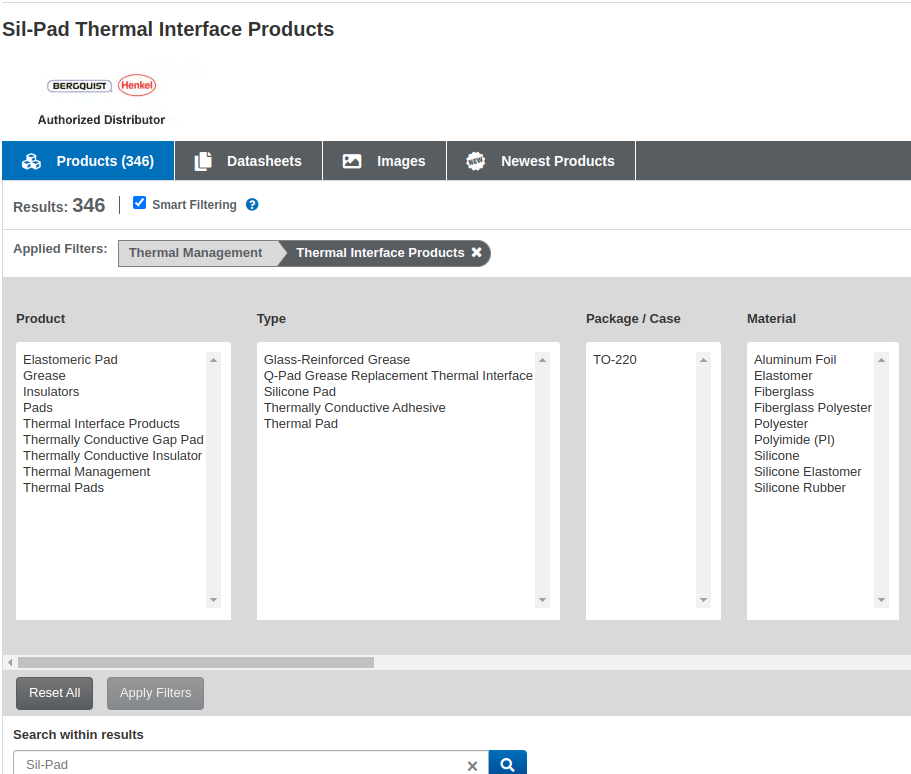Click the Apply Filters button
The height and width of the screenshot is (774, 911).
(155, 693)
